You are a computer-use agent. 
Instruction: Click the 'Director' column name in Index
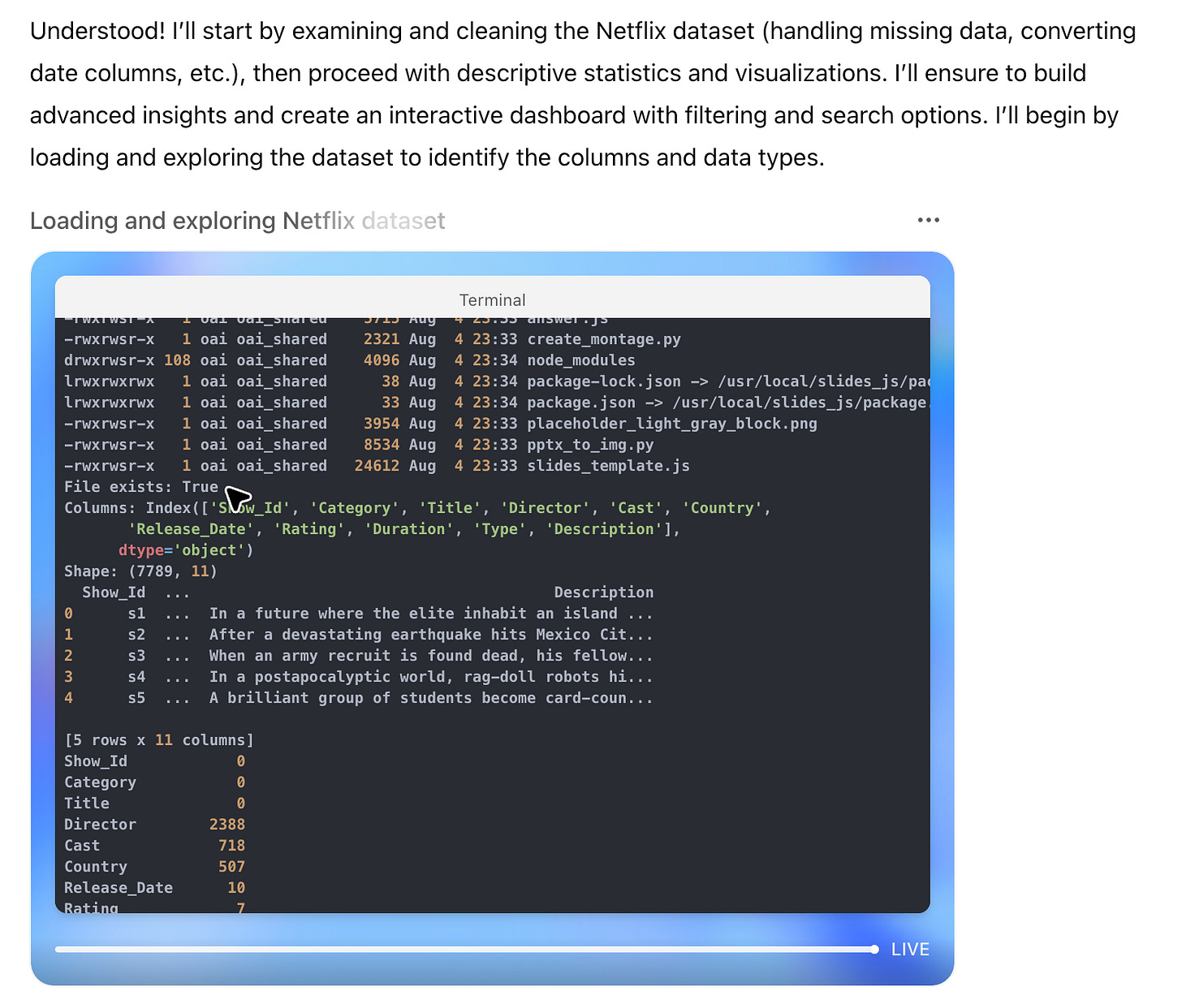coord(545,508)
